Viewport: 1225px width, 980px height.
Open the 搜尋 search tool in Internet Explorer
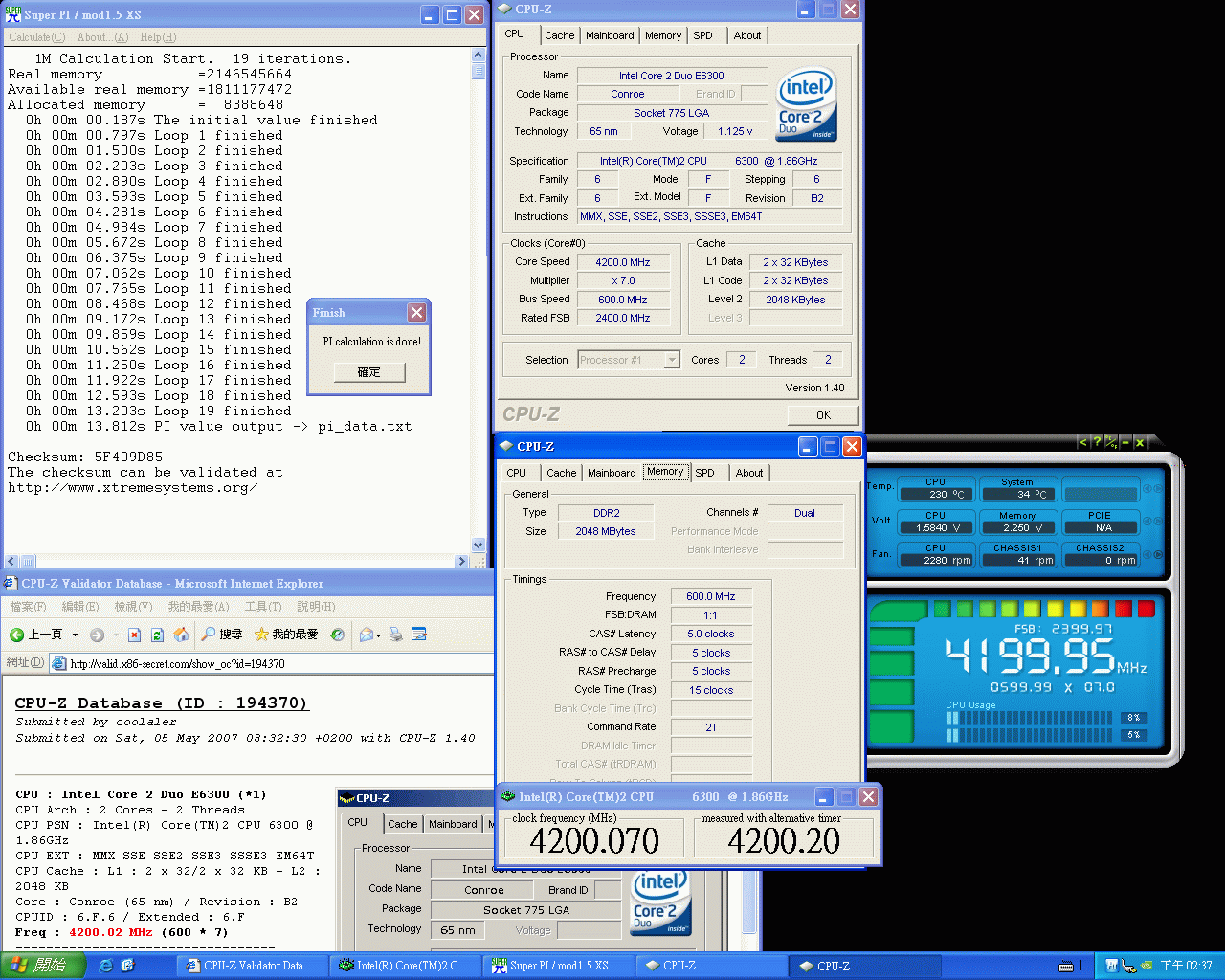coord(221,635)
